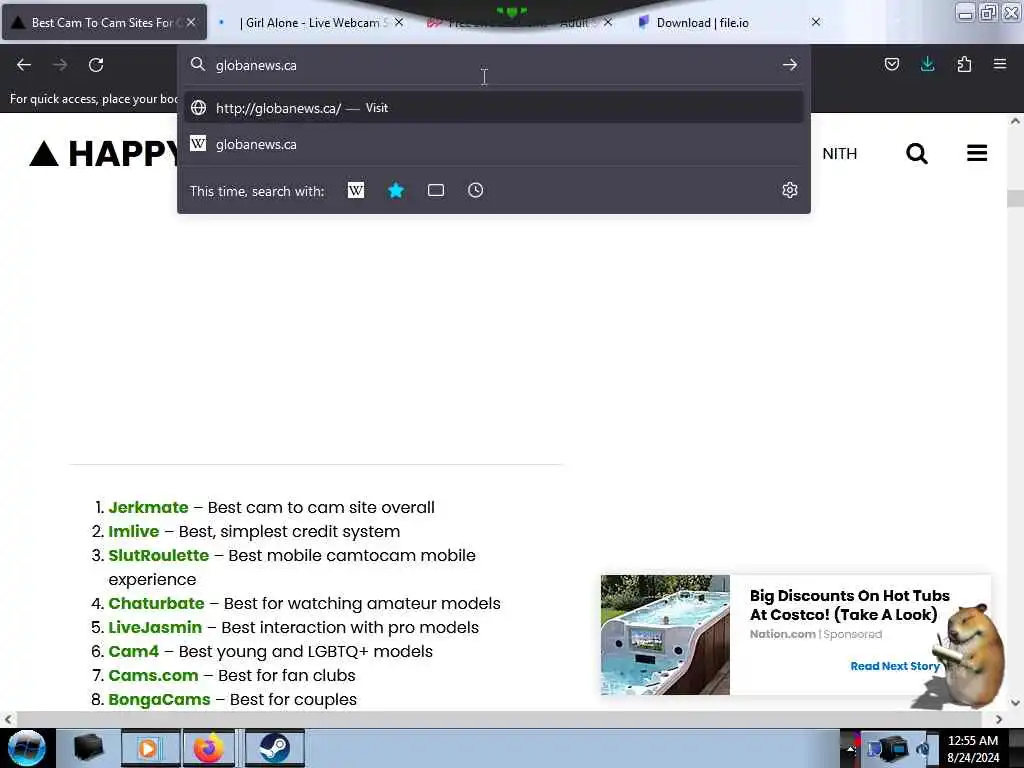Open the BongaCams link
Image resolution: width=1024 pixels, height=768 pixels.
159,699
